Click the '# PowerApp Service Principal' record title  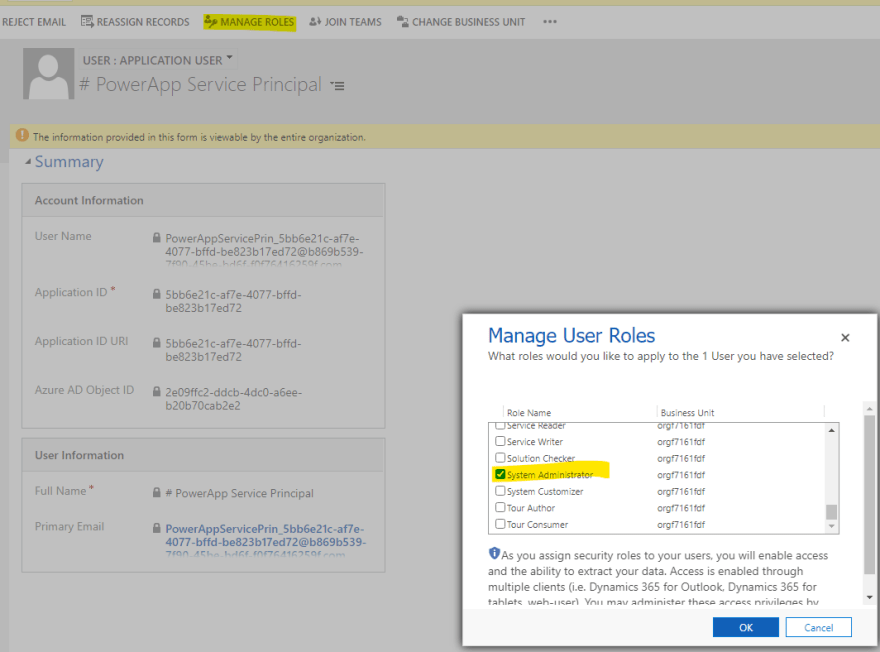(200, 84)
